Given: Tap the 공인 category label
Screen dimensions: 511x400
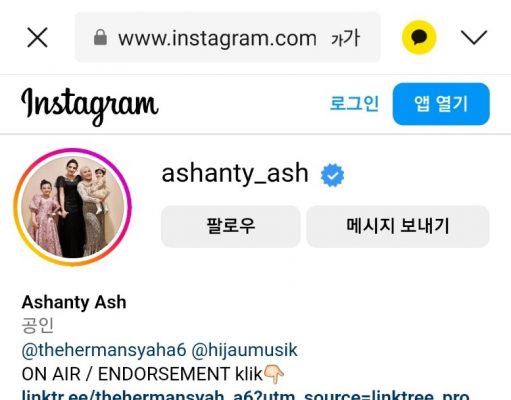Looking at the screenshot, I should point(37,326).
